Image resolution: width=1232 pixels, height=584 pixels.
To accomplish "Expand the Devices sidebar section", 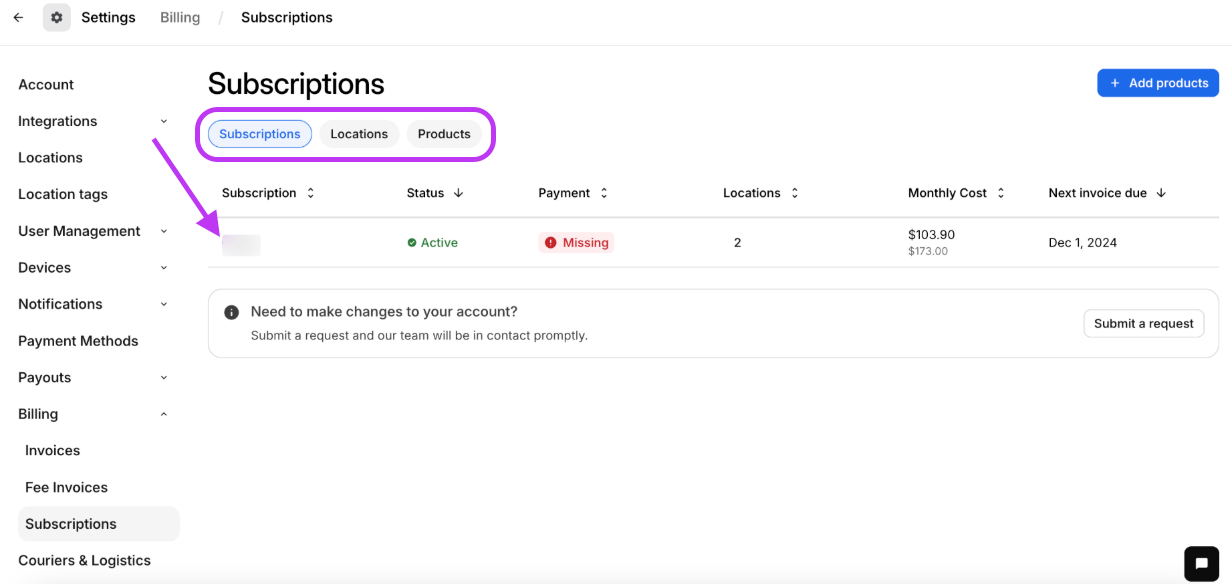I will 163,267.
